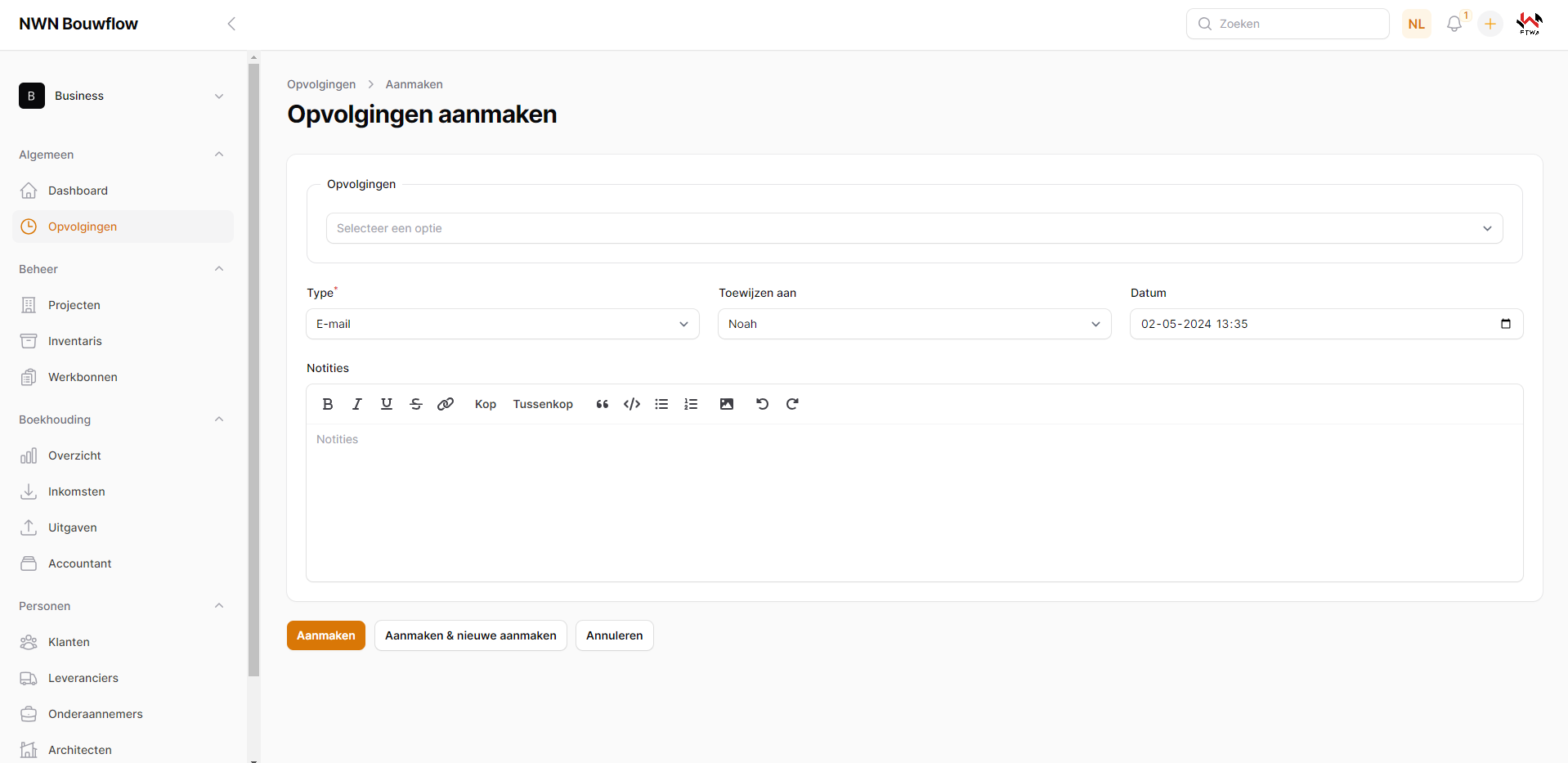Start a bulleted list in notes
Screen dimensions: 1568x763
tap(661, 404)
